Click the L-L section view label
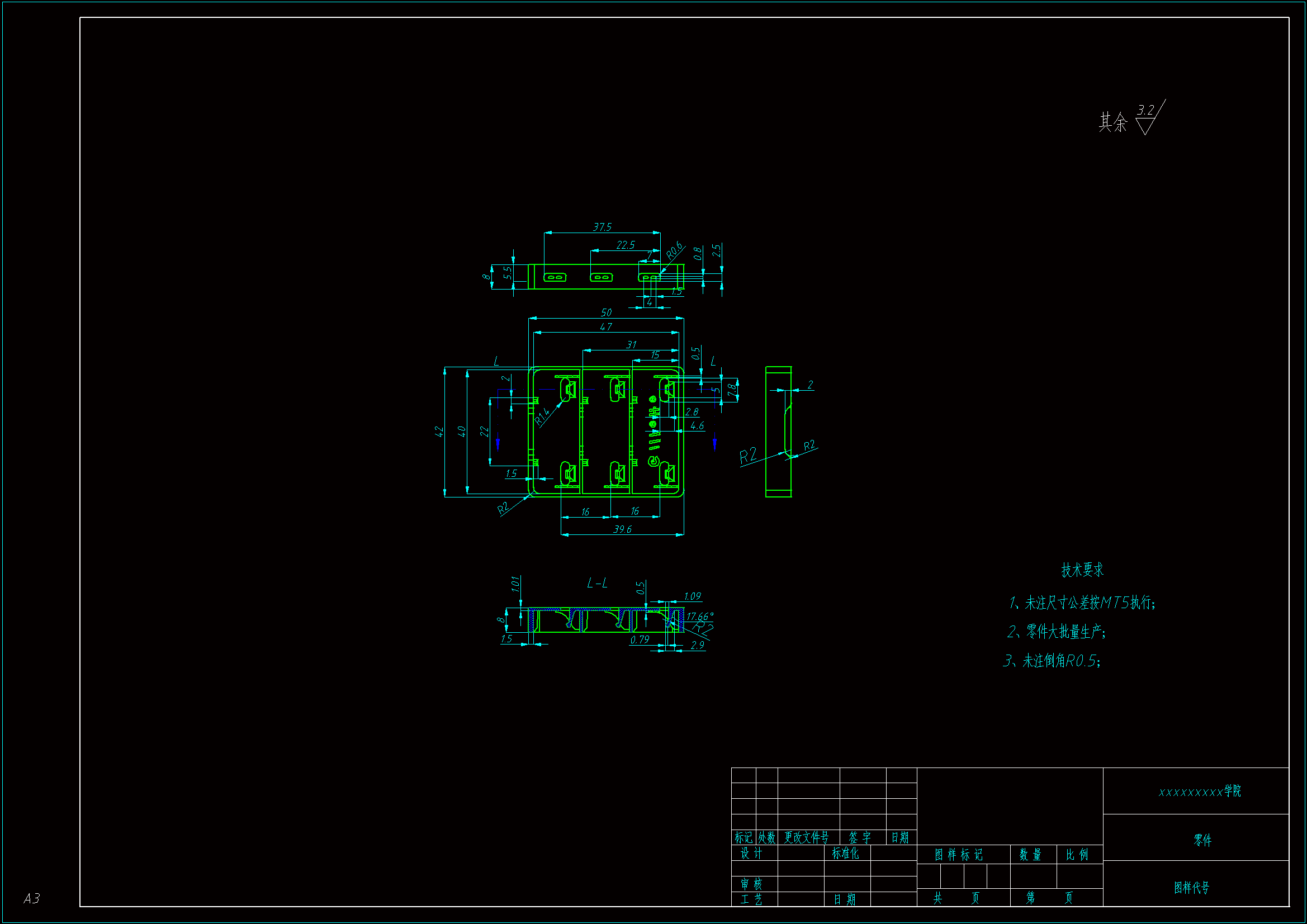 [x=597, y=584]
